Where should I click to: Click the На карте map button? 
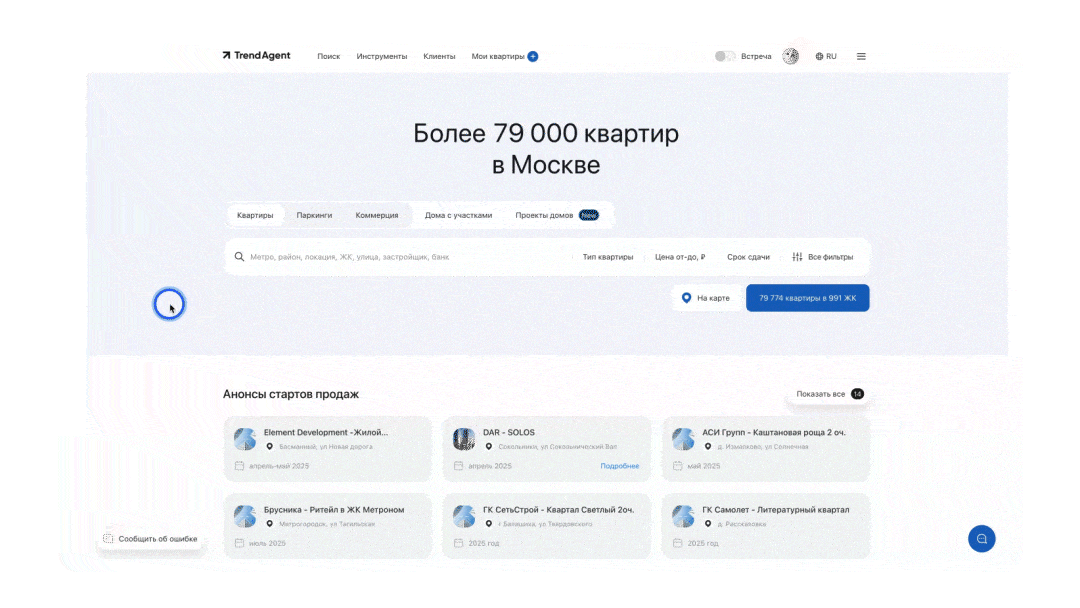705,298
